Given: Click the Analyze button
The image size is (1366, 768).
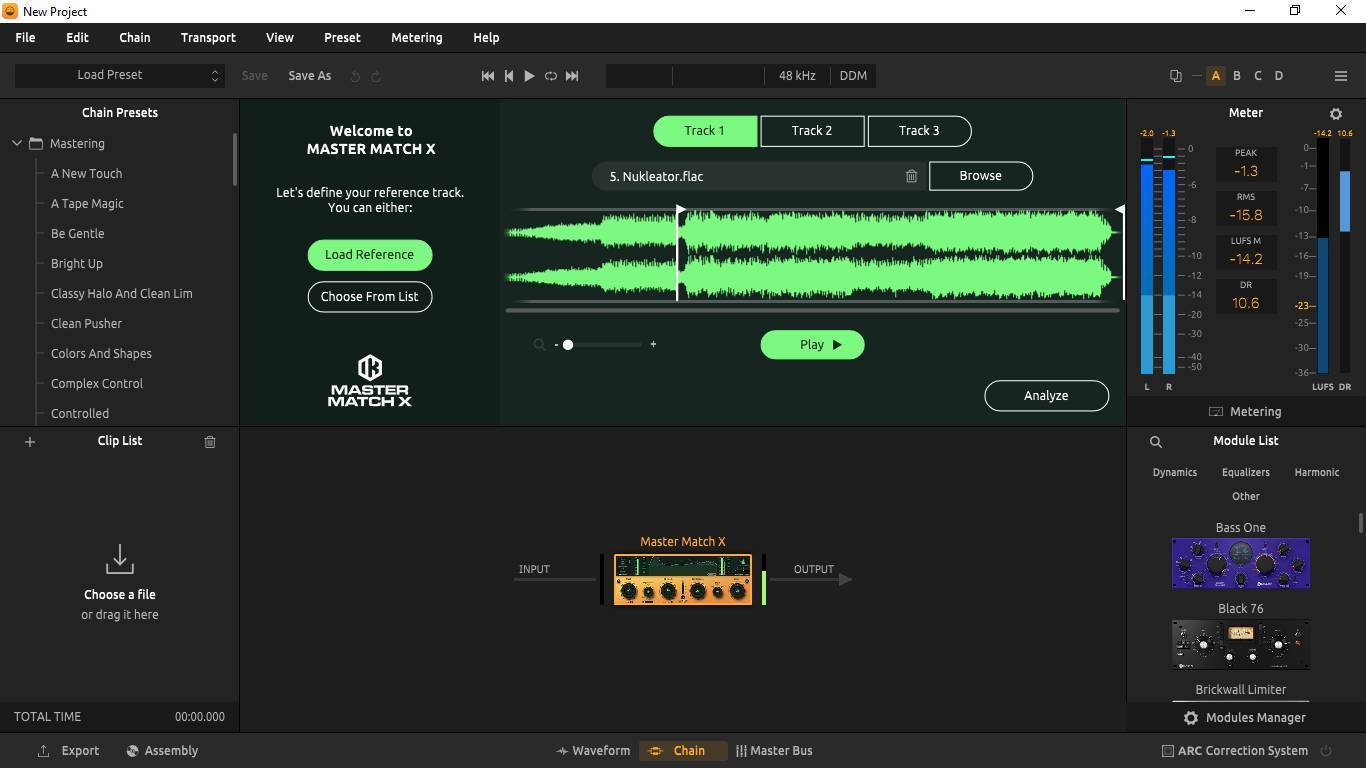Looking at the screenshot, I should (1046, 396).
